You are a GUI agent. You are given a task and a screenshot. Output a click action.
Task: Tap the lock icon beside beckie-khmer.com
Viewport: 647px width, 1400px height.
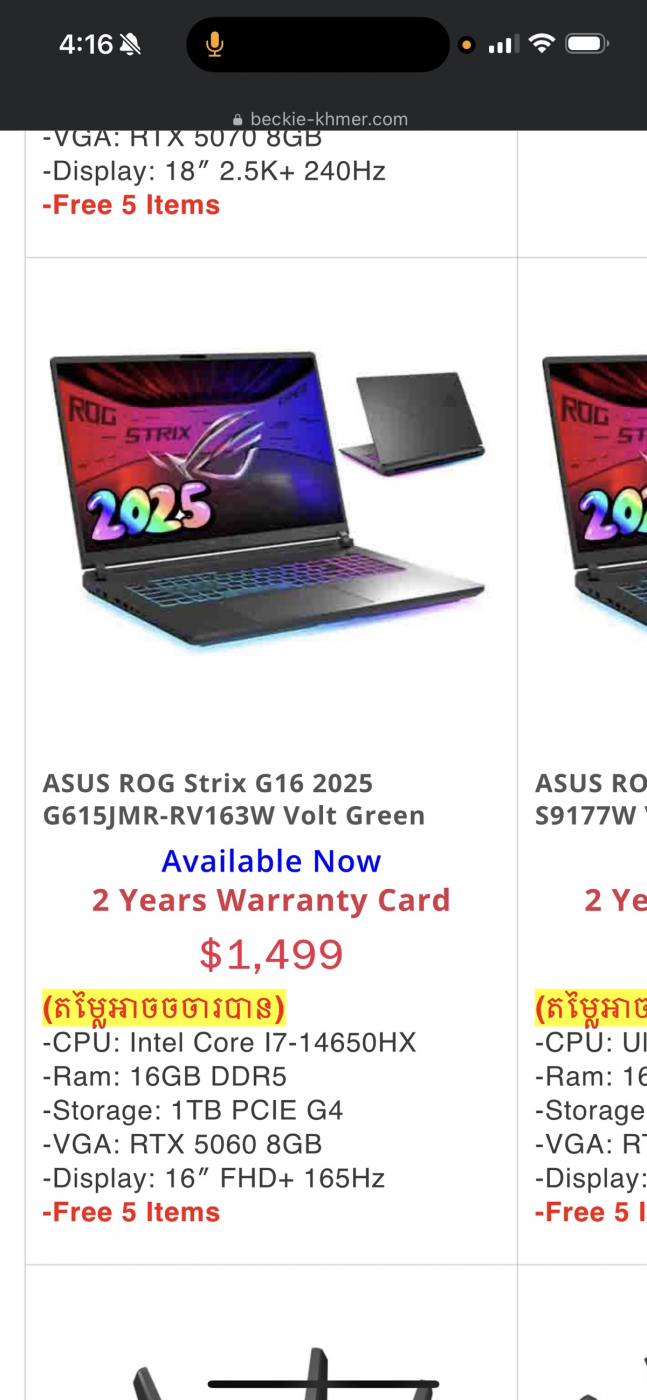(237, 119)
